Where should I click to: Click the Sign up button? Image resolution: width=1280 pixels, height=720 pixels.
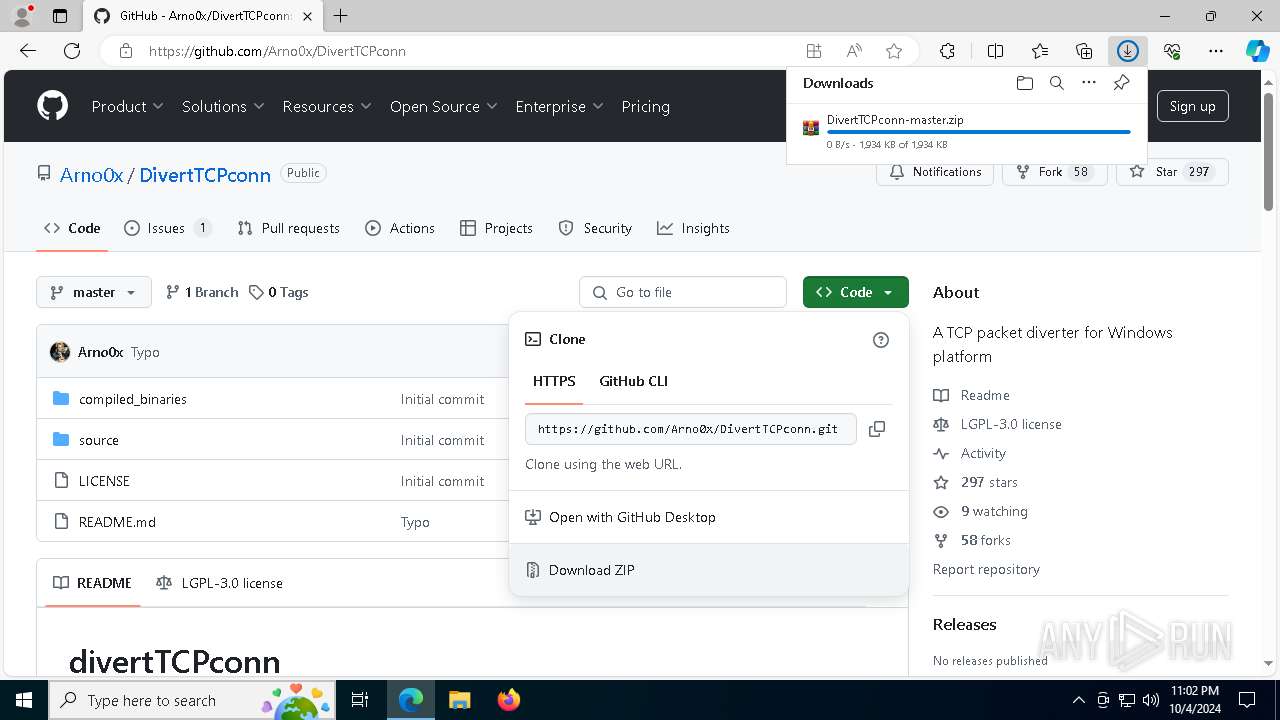click(1192, 106)
